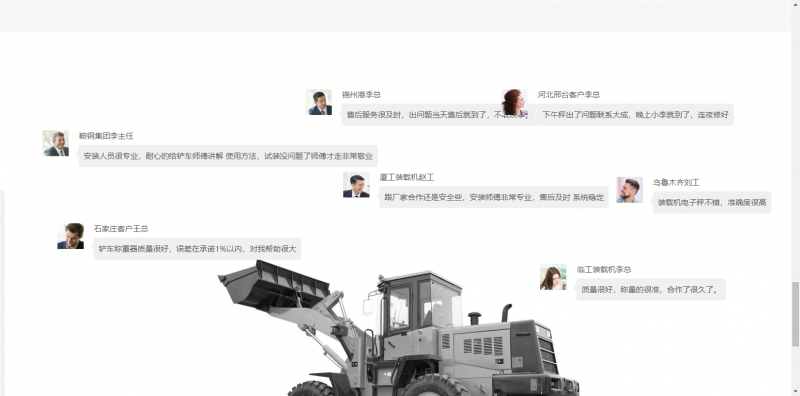The image size is (800, 396).
Task: Click the name 厦工装载机赵工
Action: coord(407,178)
